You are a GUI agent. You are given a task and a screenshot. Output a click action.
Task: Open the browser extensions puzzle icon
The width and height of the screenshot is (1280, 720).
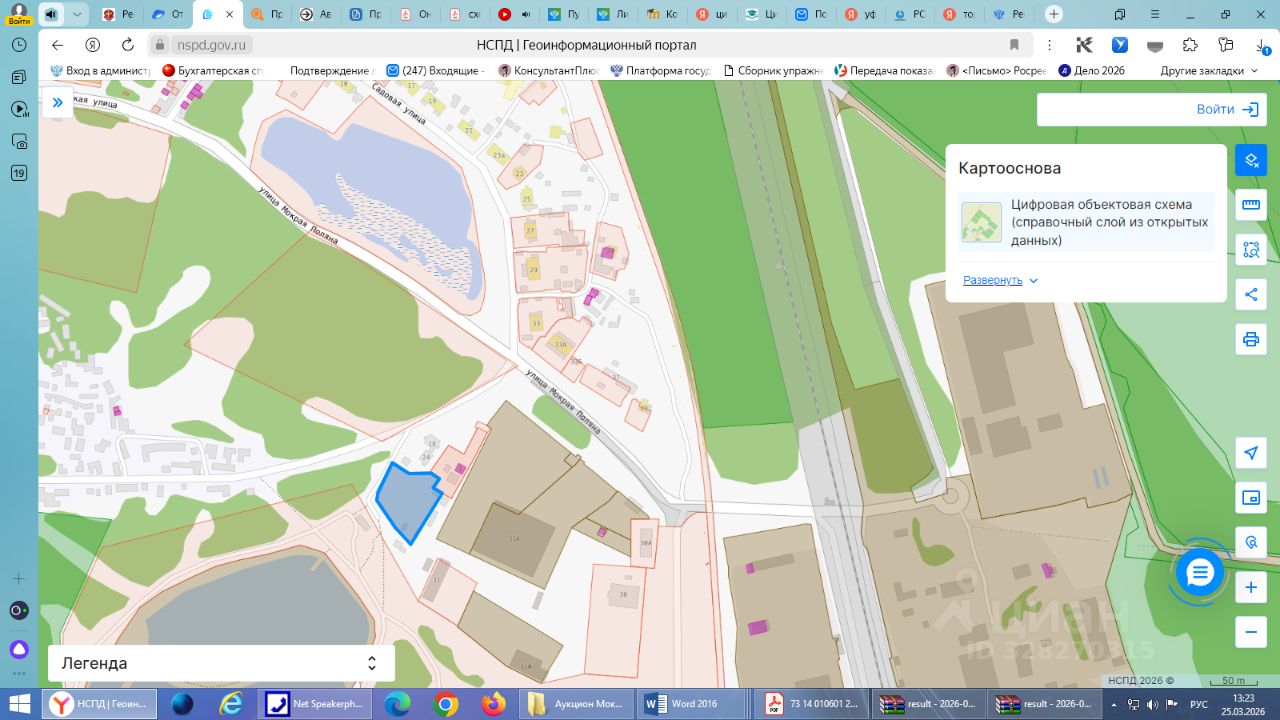[1190, 45]
